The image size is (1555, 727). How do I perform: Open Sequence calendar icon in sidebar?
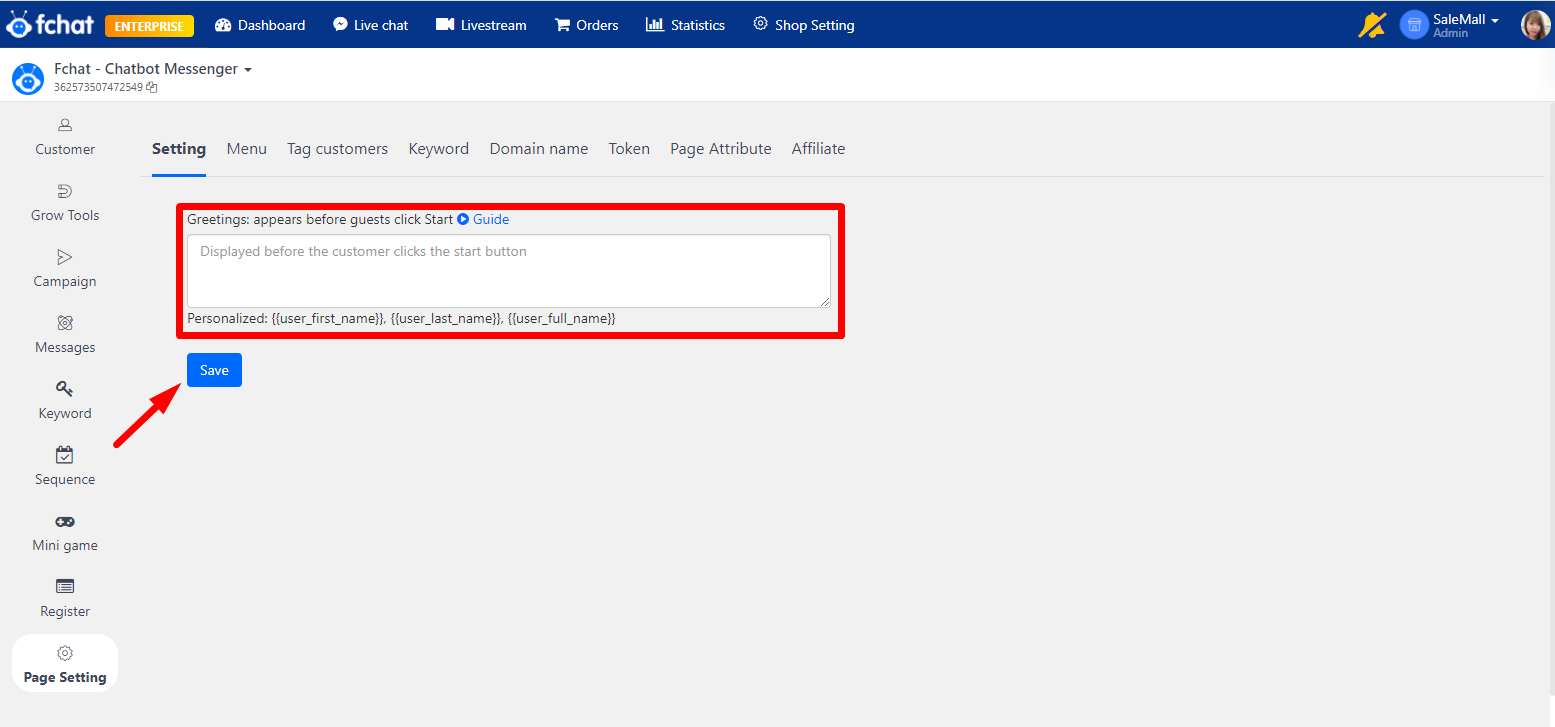point(65,455)
